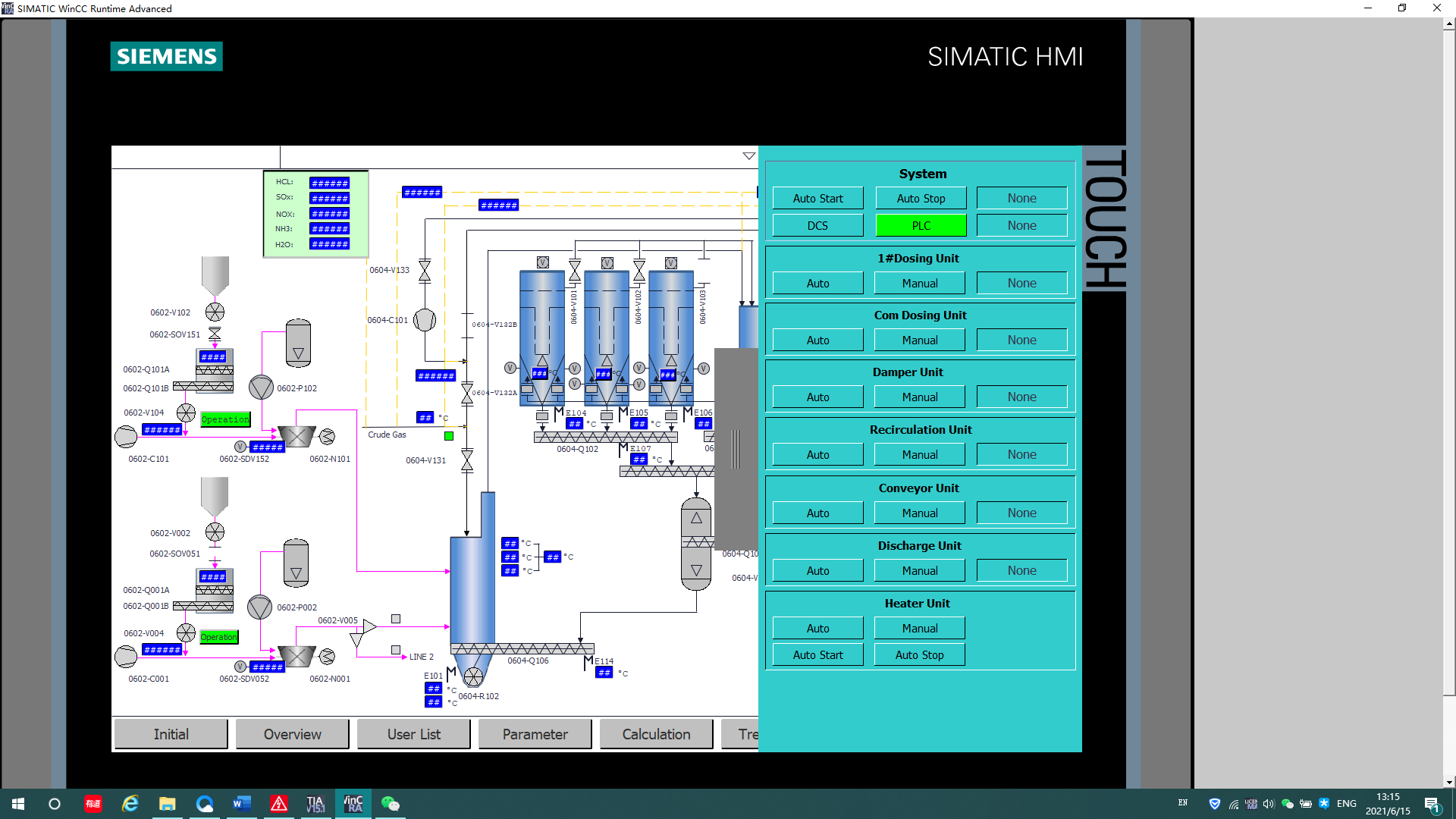The image size is (1456, 819).
Task: Click the 0604-V133 valve symbol
Action: (x=425, y=271)
